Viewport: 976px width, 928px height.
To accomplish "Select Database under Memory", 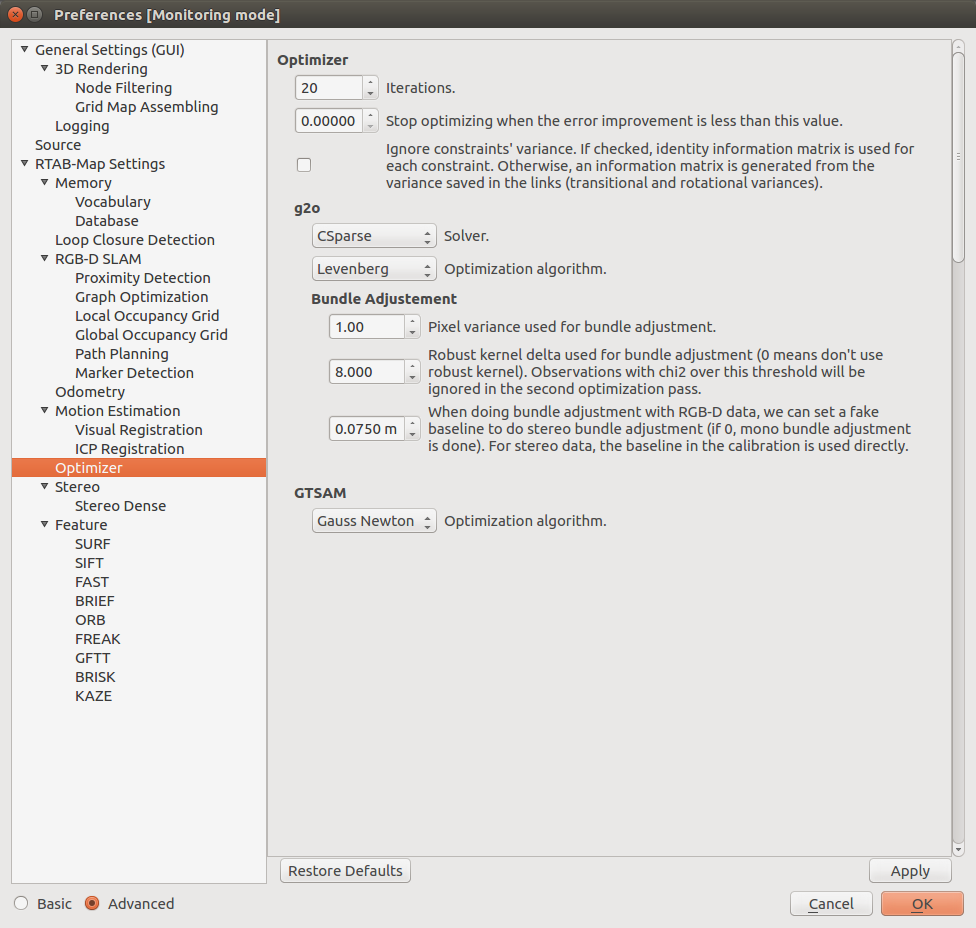I will coord(106,221).
